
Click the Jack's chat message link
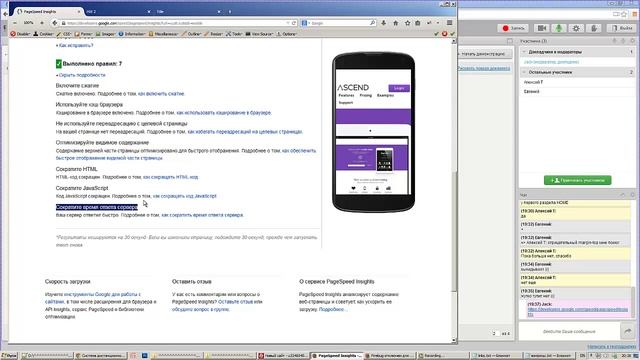[578, 311]
